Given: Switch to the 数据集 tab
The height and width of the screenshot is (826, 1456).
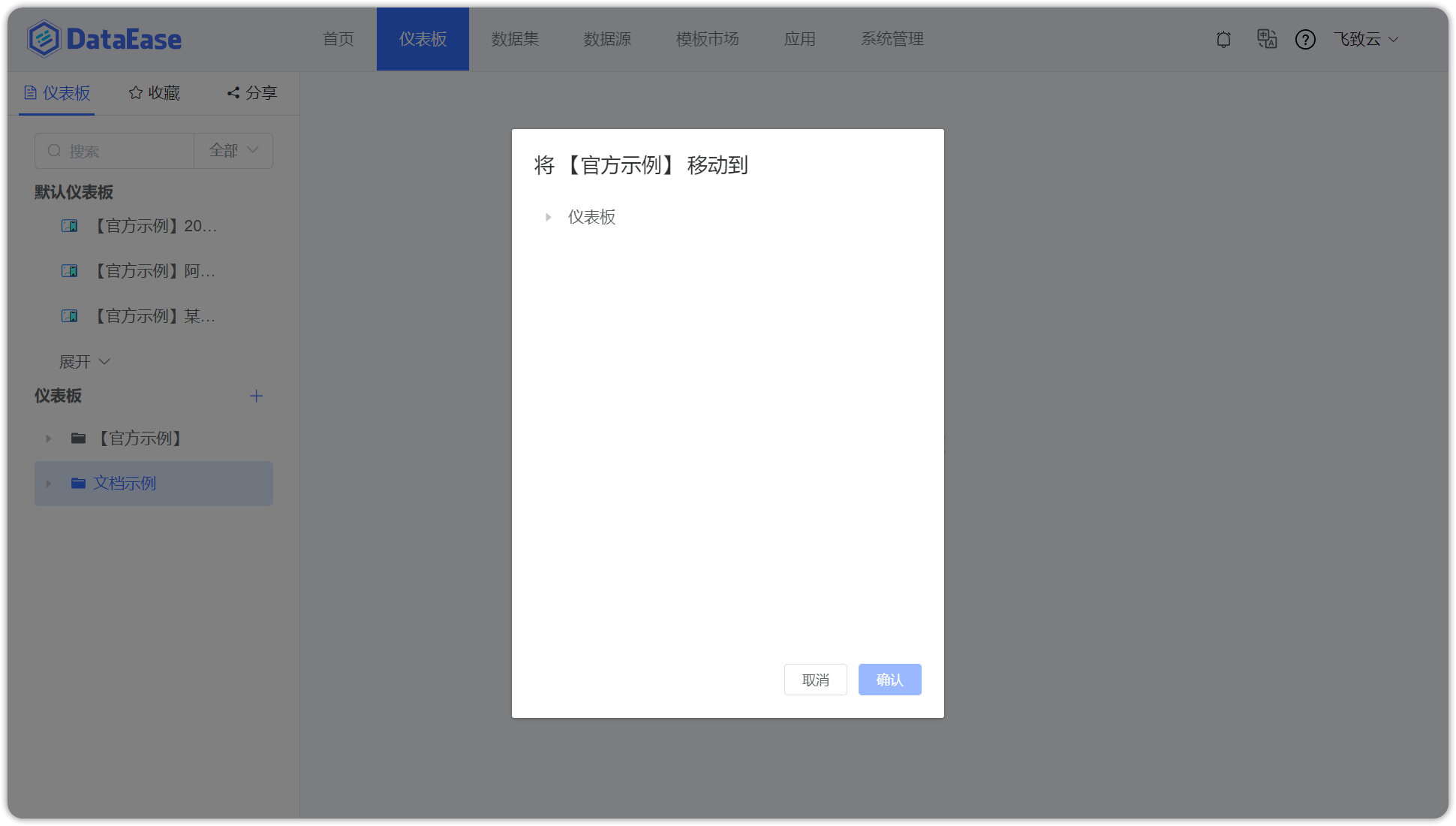Looking at the screenshot, I should pyautogui.click(x=515, y=39).
